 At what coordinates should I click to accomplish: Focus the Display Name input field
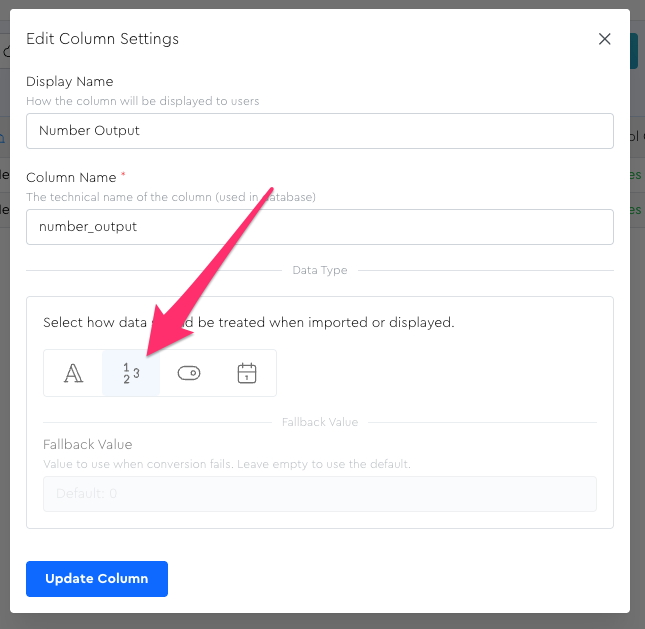coord(319,130)
